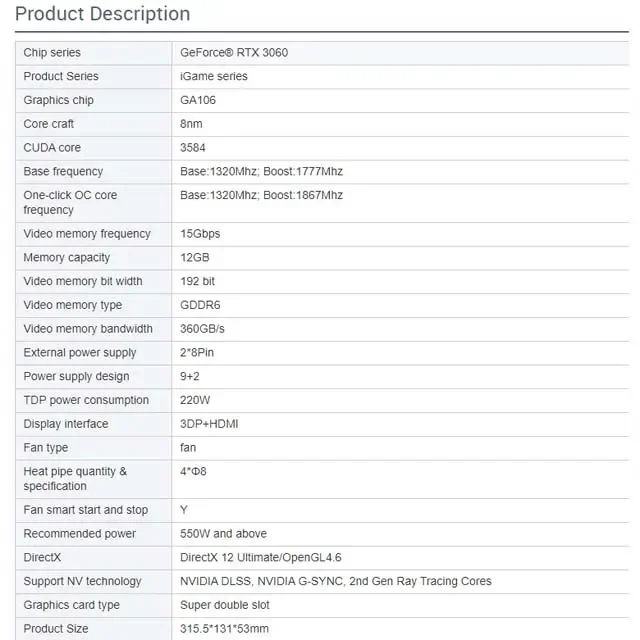
Task: Click the CUDA core label
Action: coord(52,148)
